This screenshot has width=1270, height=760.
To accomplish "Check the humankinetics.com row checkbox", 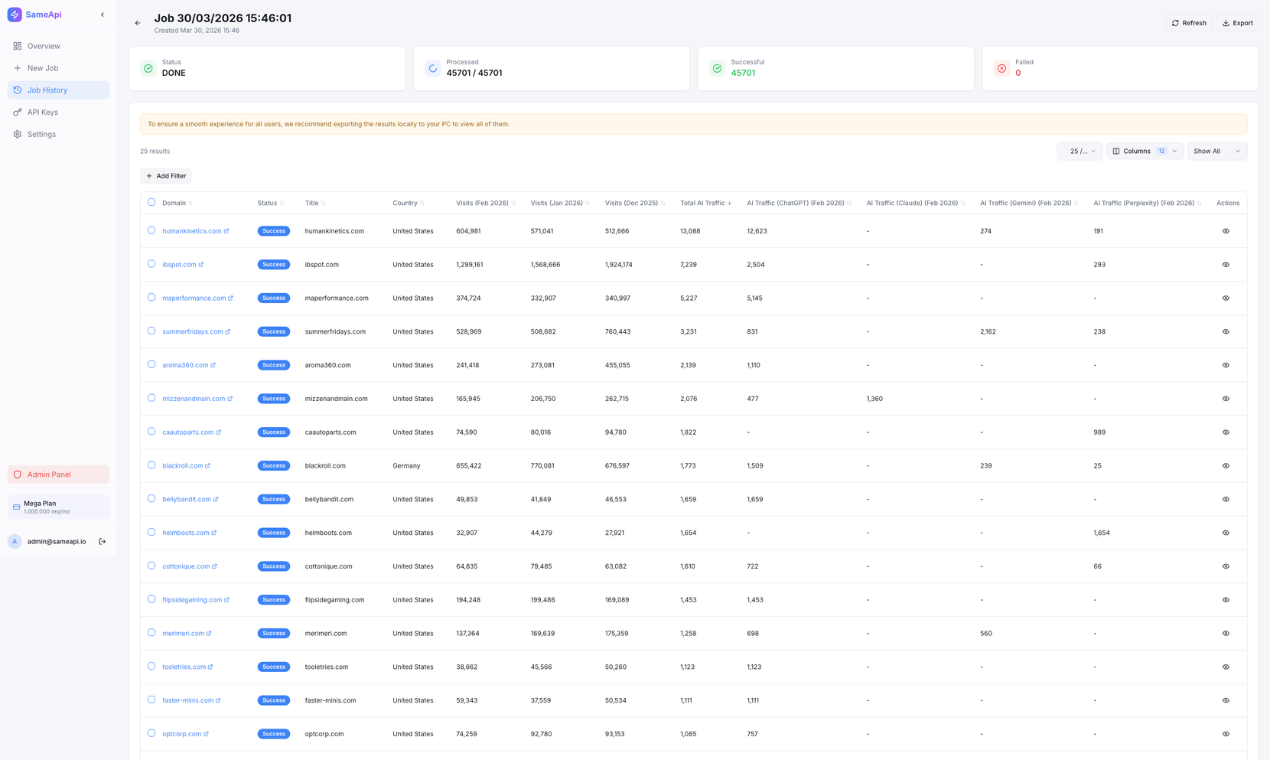I will [x=152, y=230].
